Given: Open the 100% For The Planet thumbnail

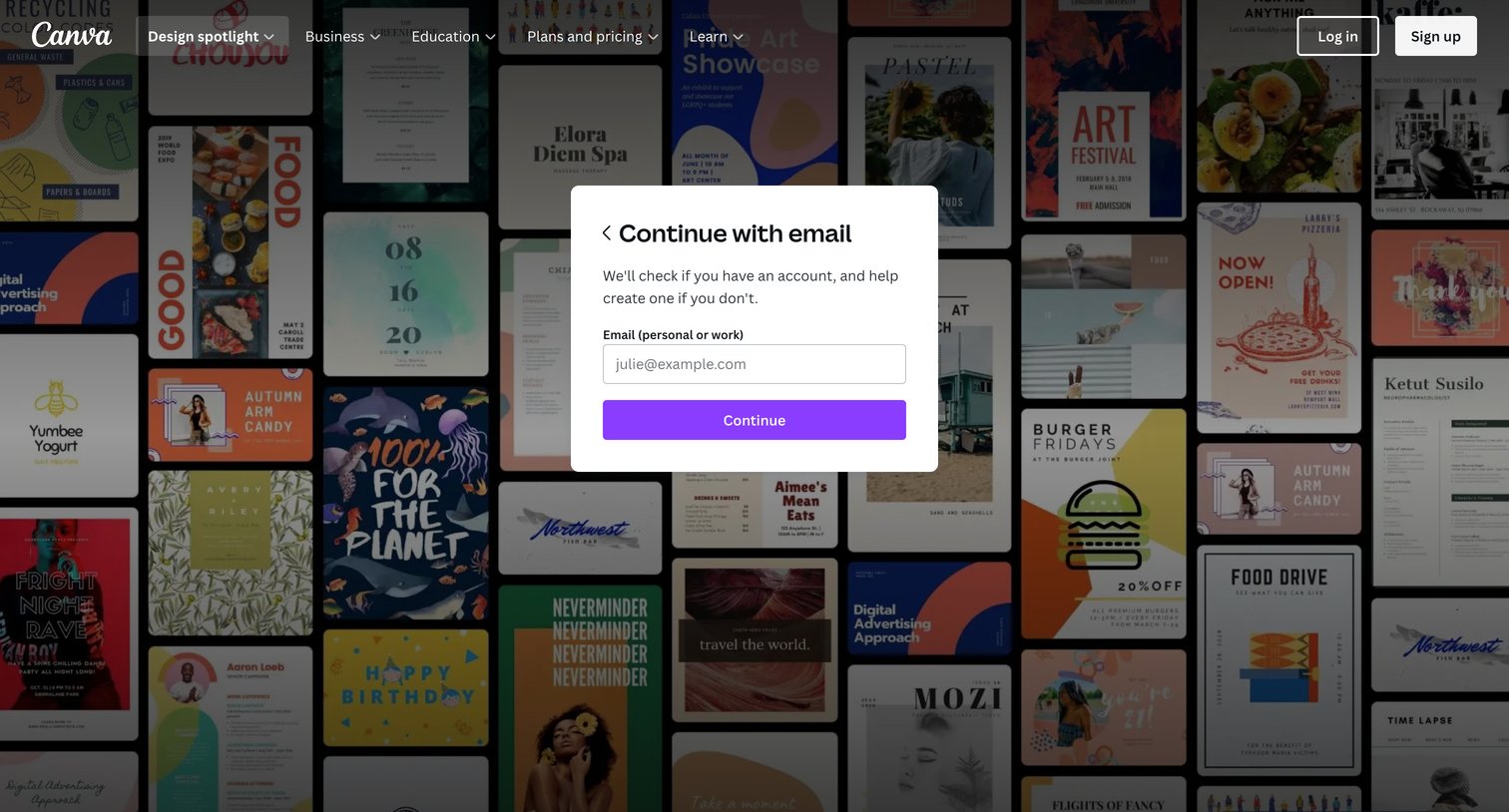Looking at the screenshot, I should (x=406, y=504).
